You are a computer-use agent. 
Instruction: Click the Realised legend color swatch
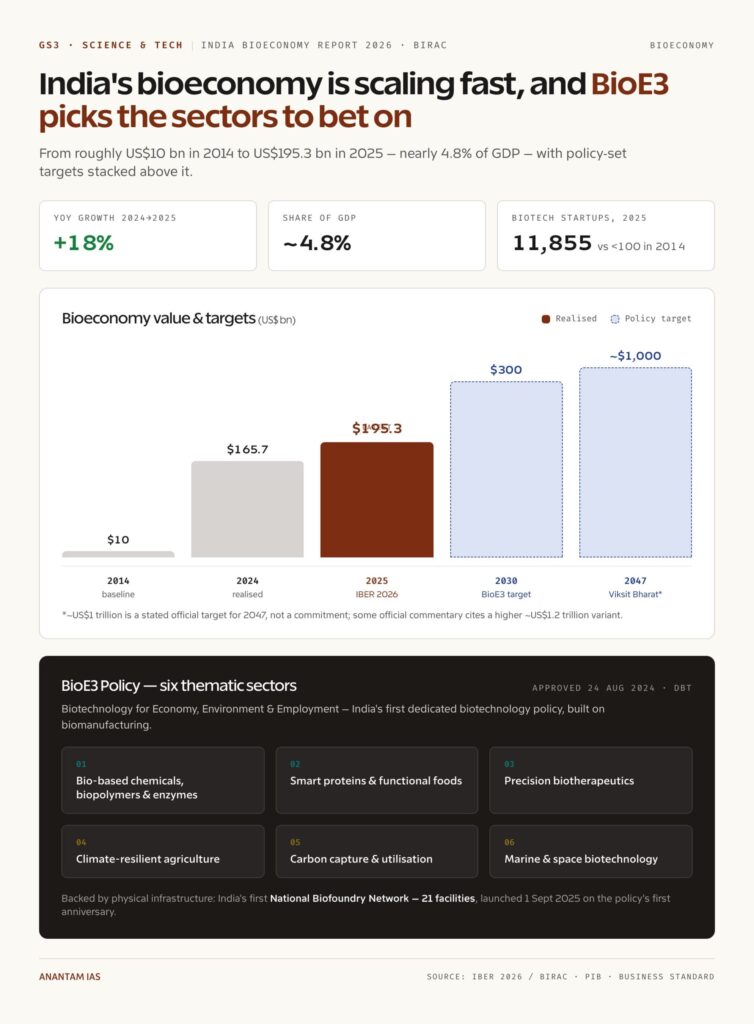(x=546, y=319)
